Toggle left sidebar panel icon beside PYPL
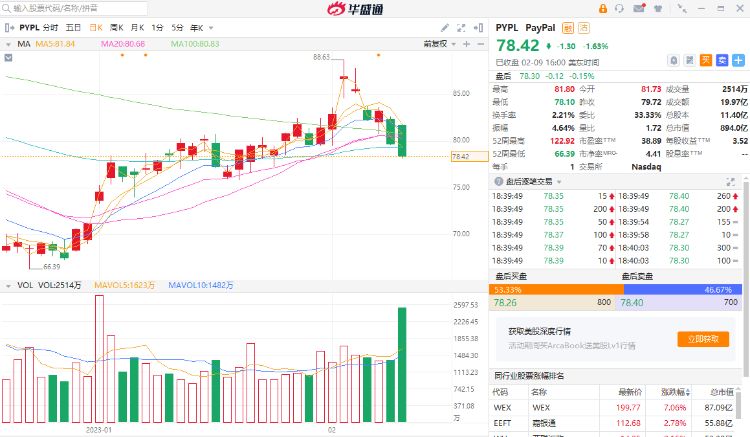Viewport: 750px width, 437px height. pyautogui.click(x=9, y=28)
